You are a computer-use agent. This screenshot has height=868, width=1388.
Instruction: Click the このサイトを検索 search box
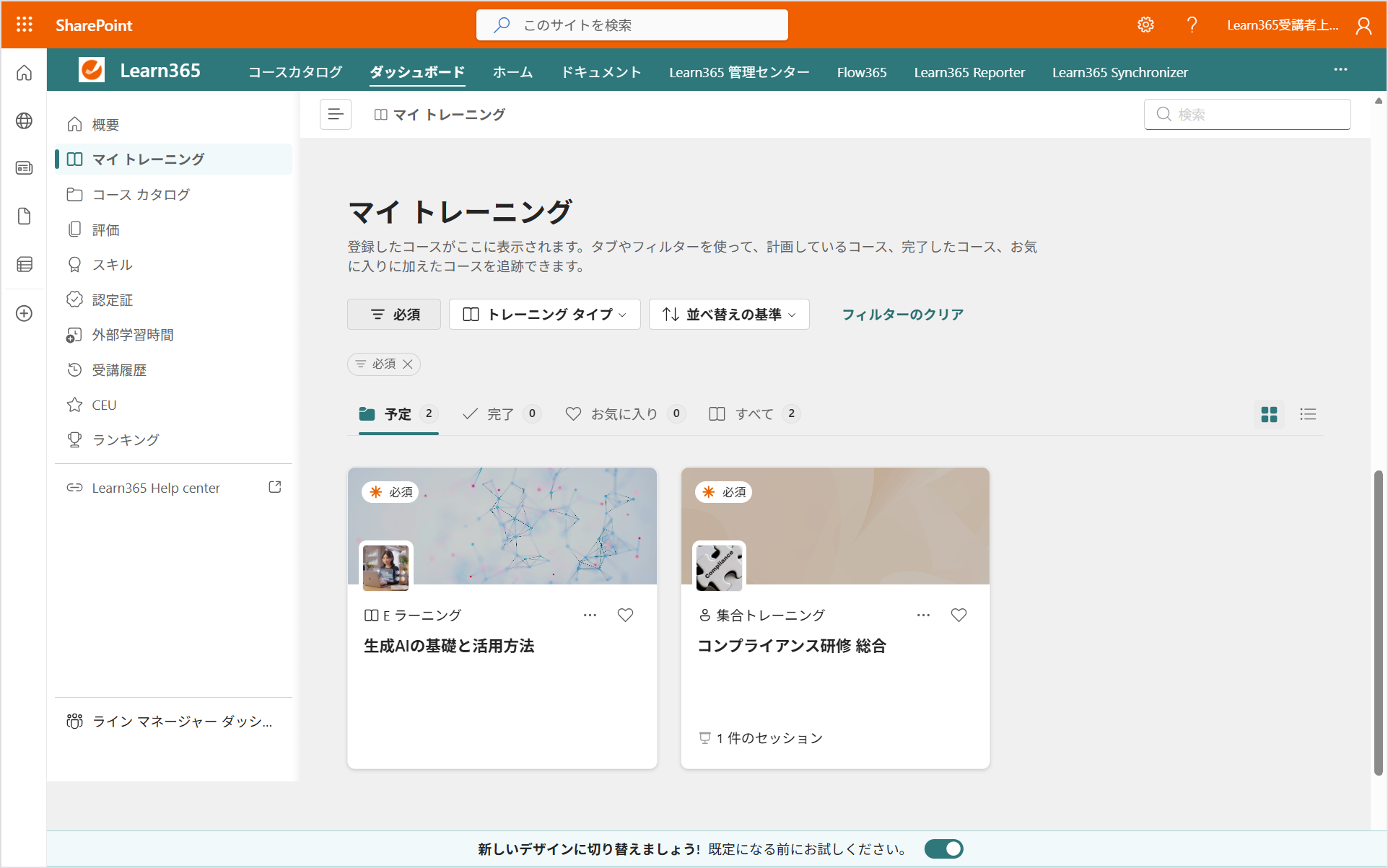(632, 25)
